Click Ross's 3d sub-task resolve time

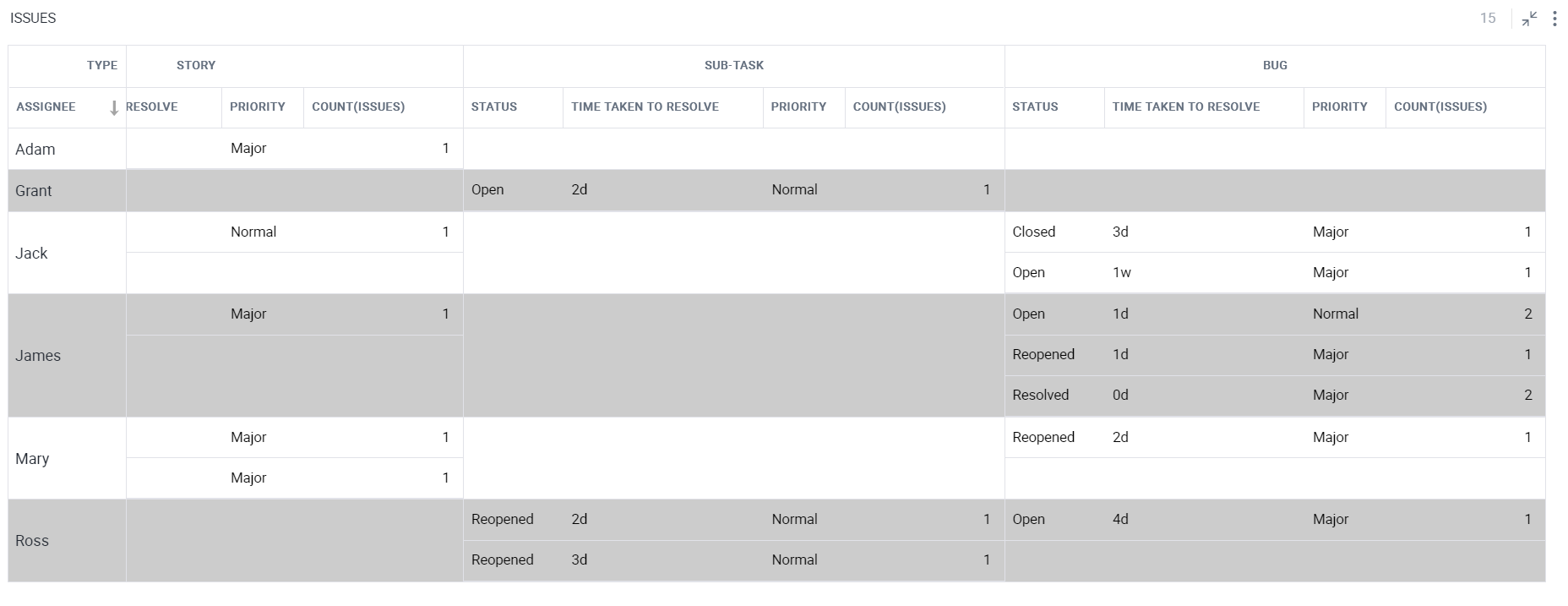point(579,560)
